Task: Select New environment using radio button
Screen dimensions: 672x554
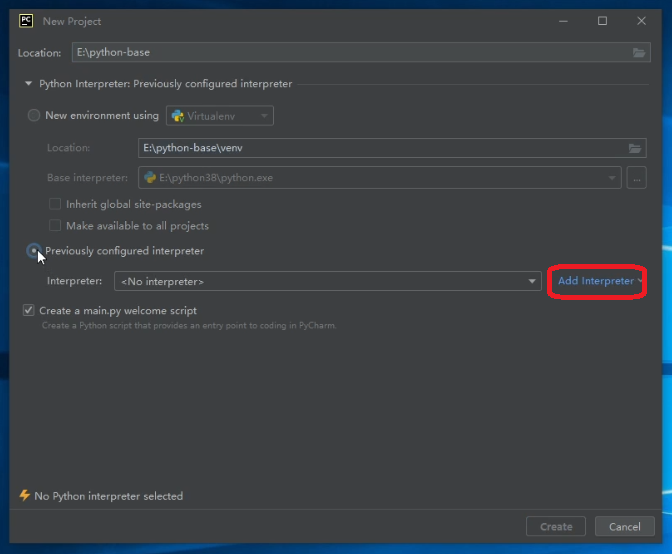Action: click(34, 115)
